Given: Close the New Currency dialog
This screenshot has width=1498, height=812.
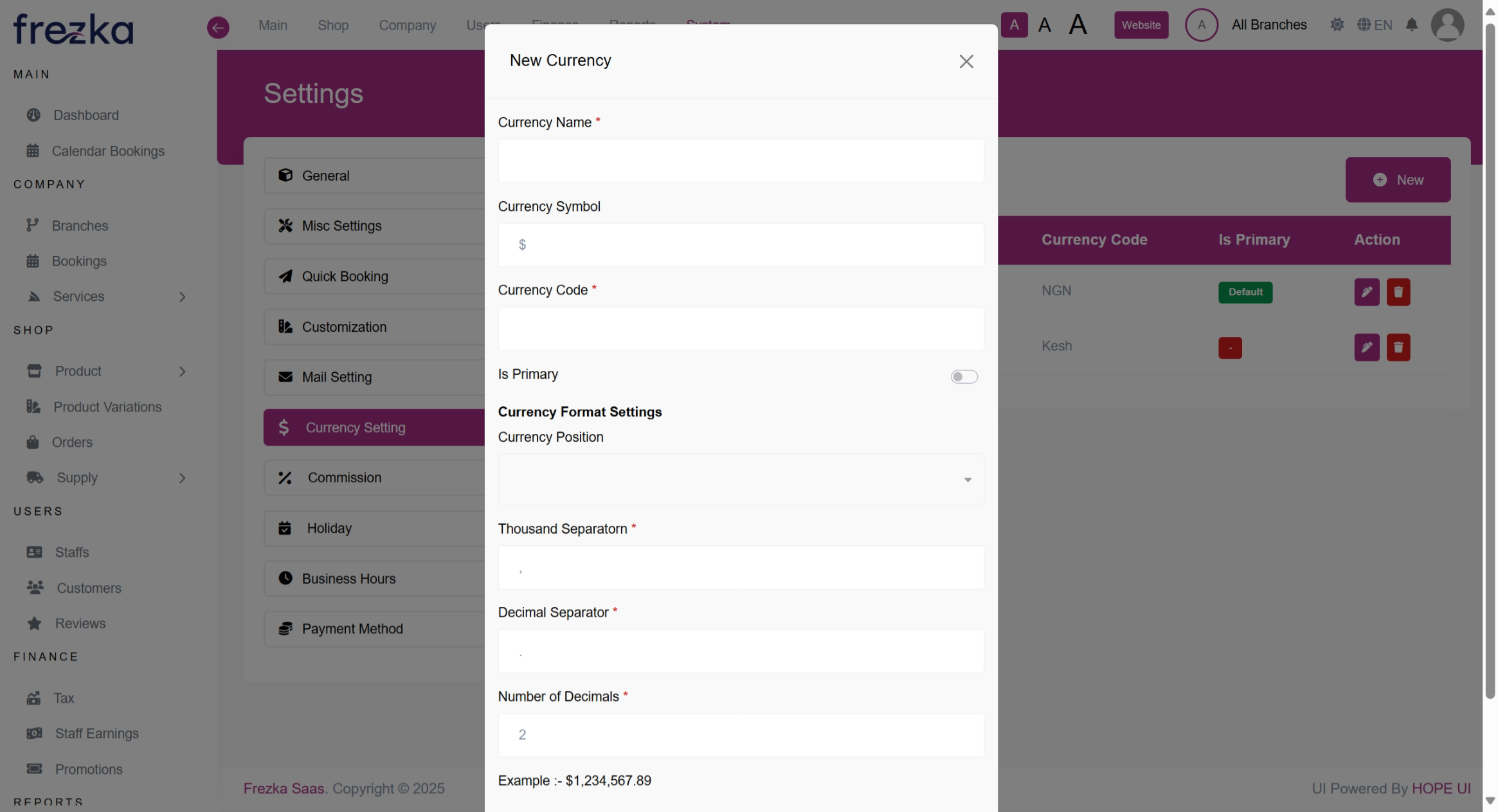Looking at the screenshot, I should click(966, 61).
